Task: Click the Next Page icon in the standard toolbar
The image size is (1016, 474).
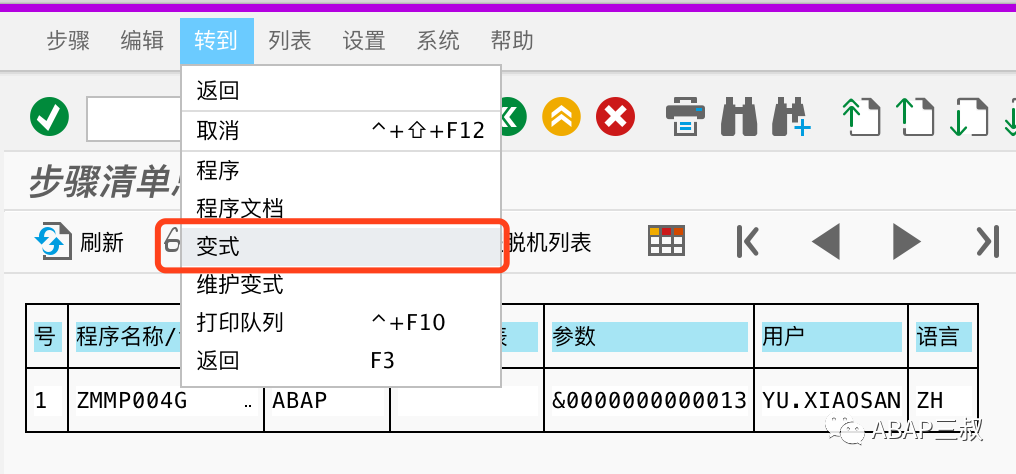Action: [969, 117]
